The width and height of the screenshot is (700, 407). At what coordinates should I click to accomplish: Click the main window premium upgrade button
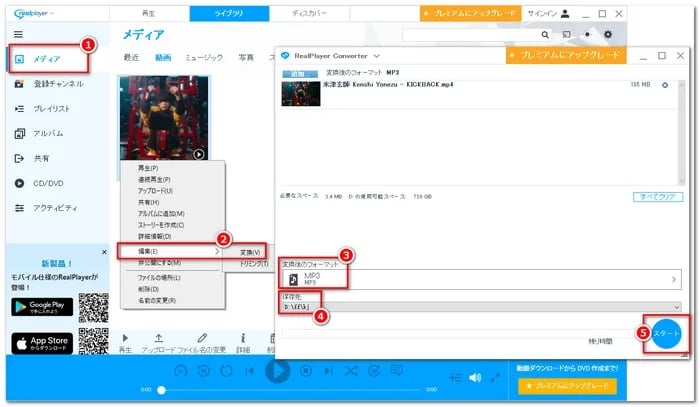[x=471, y=13]
